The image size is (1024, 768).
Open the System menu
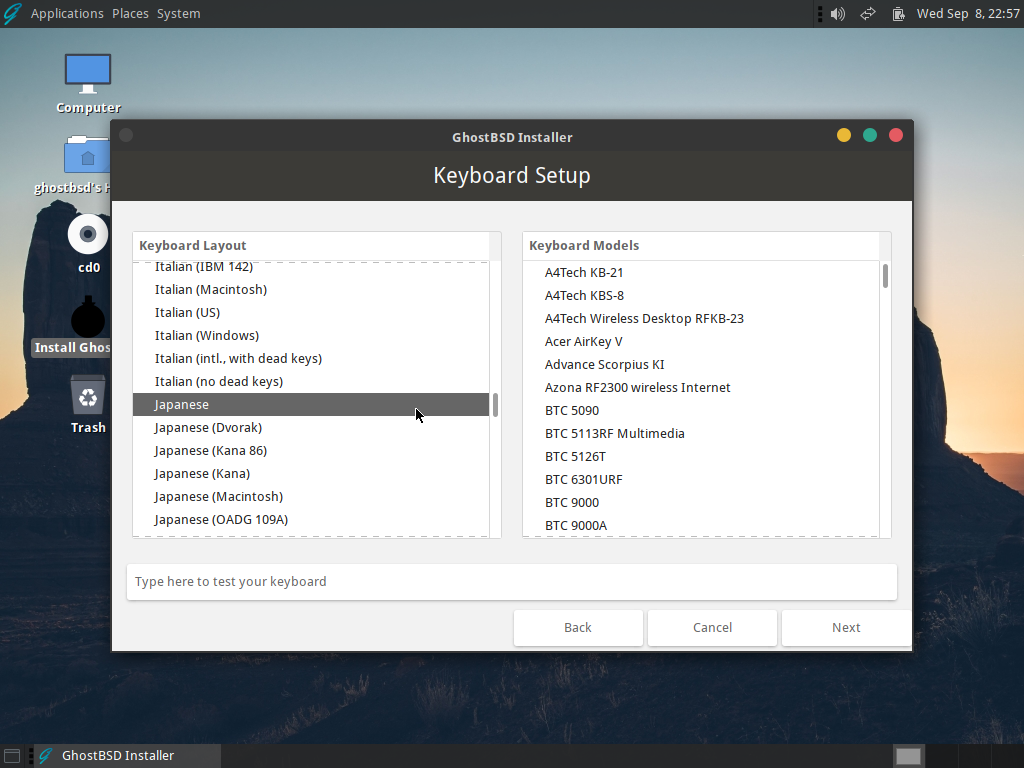[x=178, y=14]
